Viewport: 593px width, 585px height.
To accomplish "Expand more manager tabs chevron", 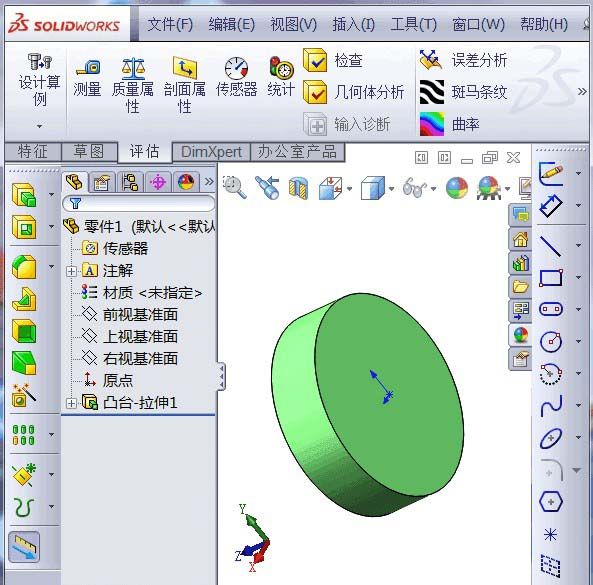I will (209, 182).
